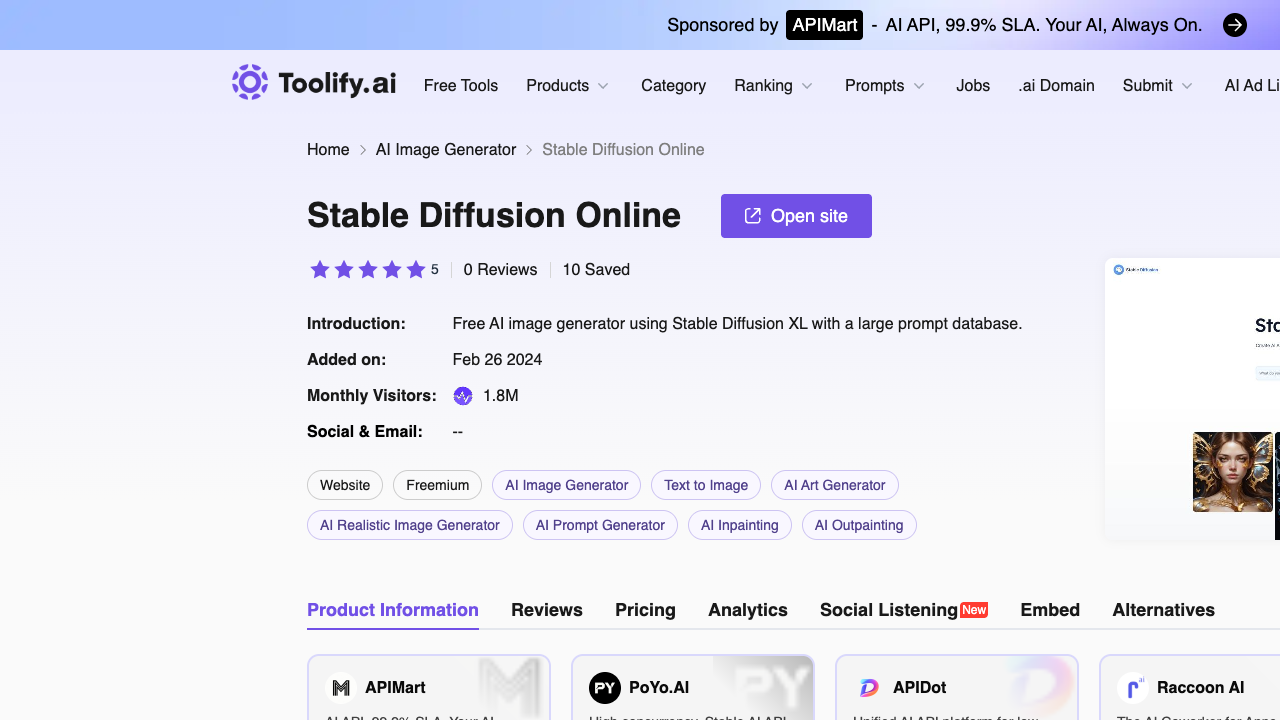Click the Stable Diffusion Online heading
Screen dimensions: 1280x720
[x=494, y=216]
